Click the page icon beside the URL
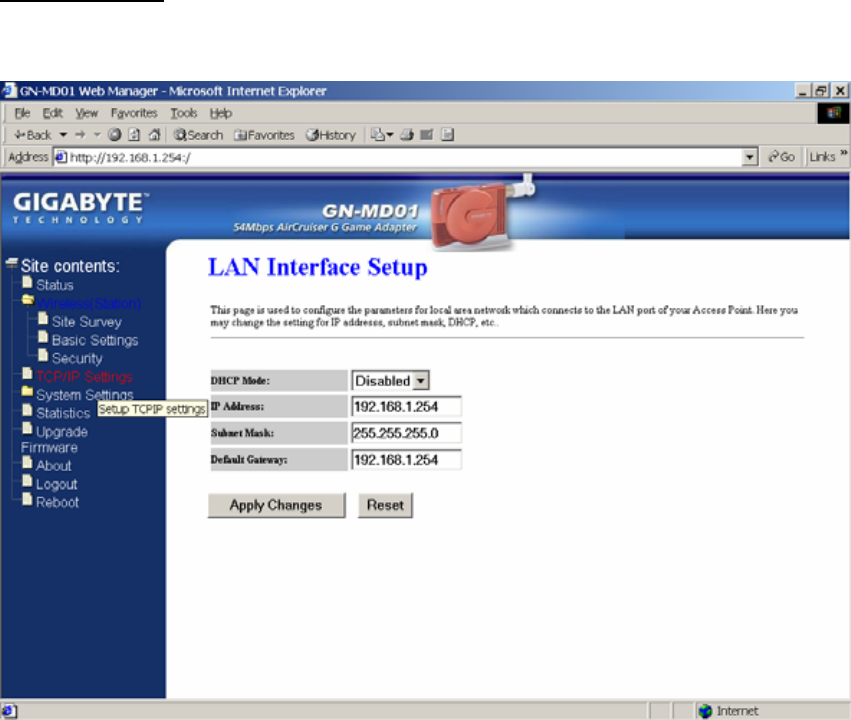 [x=61, y=157]
